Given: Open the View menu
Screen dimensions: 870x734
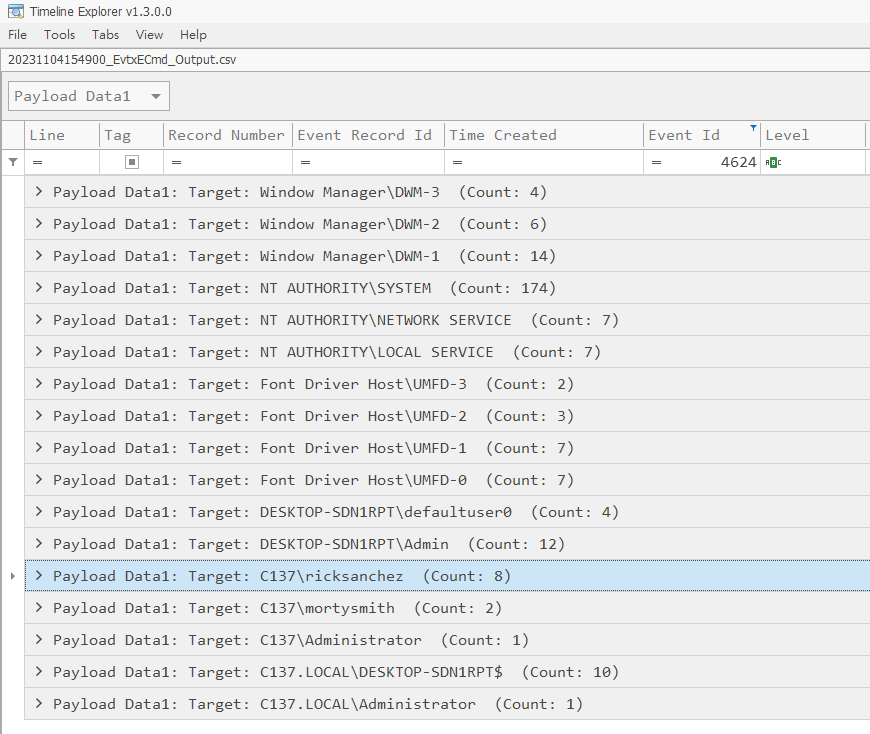Looking at the screenshot, I should pos(149,35).
